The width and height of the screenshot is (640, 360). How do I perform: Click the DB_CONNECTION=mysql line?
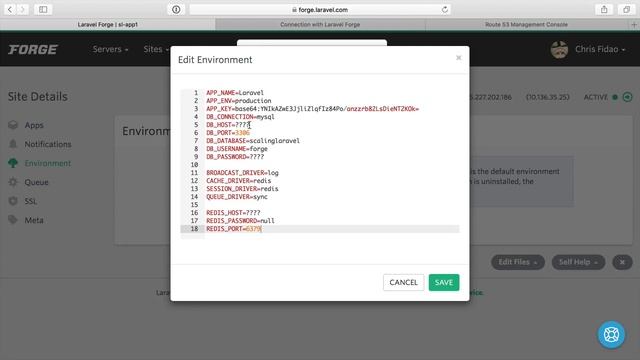coord(240,117)
